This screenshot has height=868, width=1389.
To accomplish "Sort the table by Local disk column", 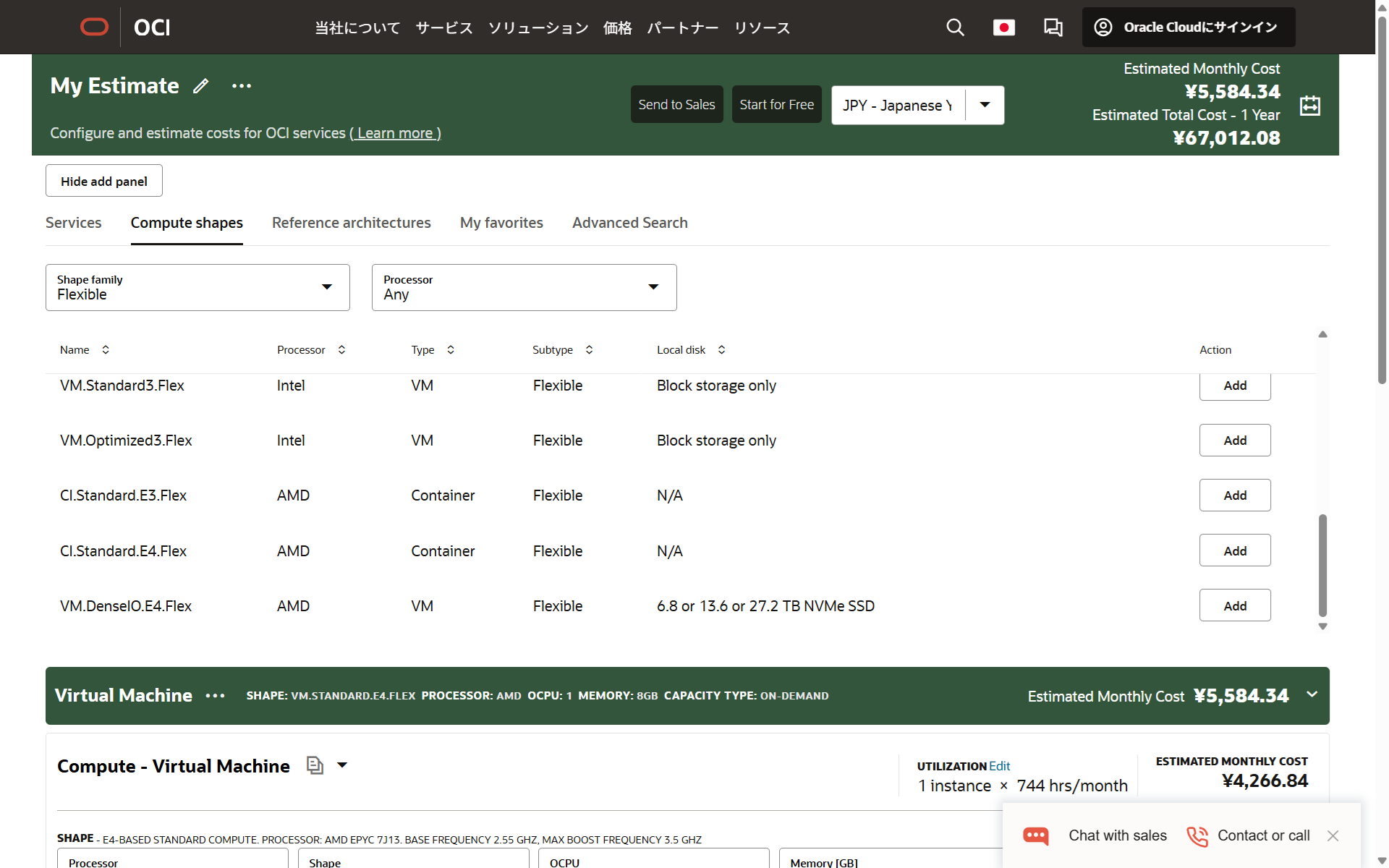I will [721, 350].
